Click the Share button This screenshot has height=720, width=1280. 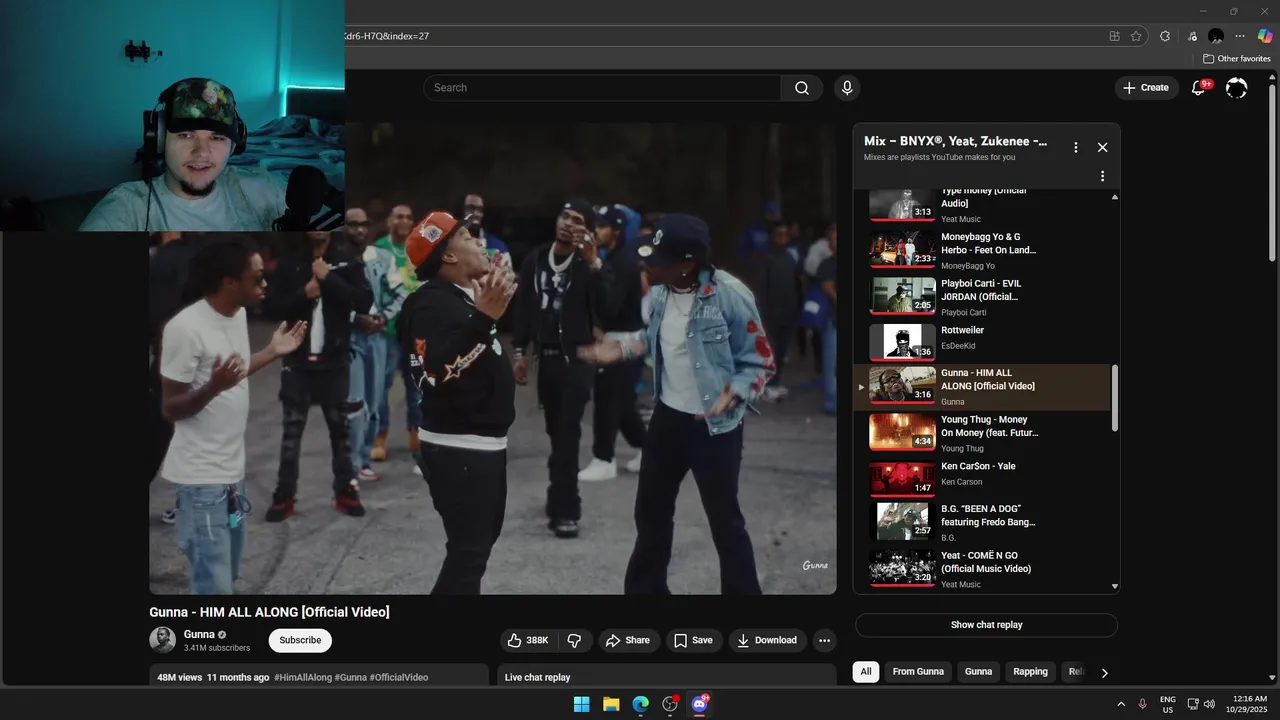point(628,640)
